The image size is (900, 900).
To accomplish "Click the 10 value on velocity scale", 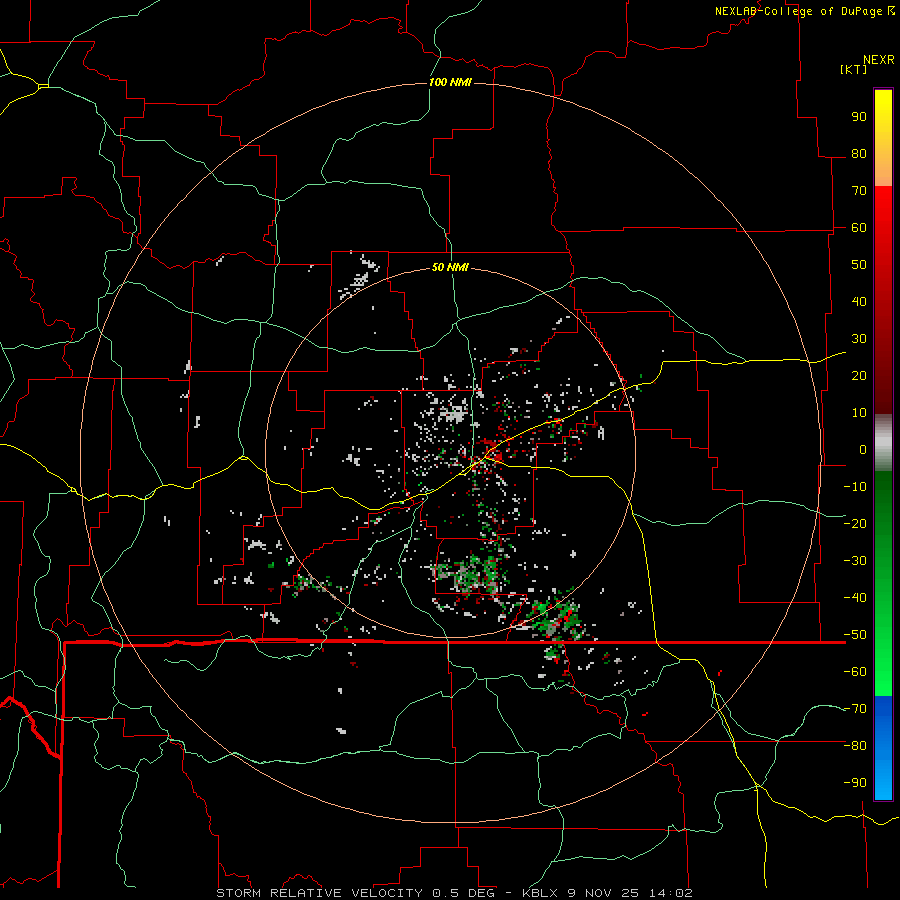I will [859, 413].
